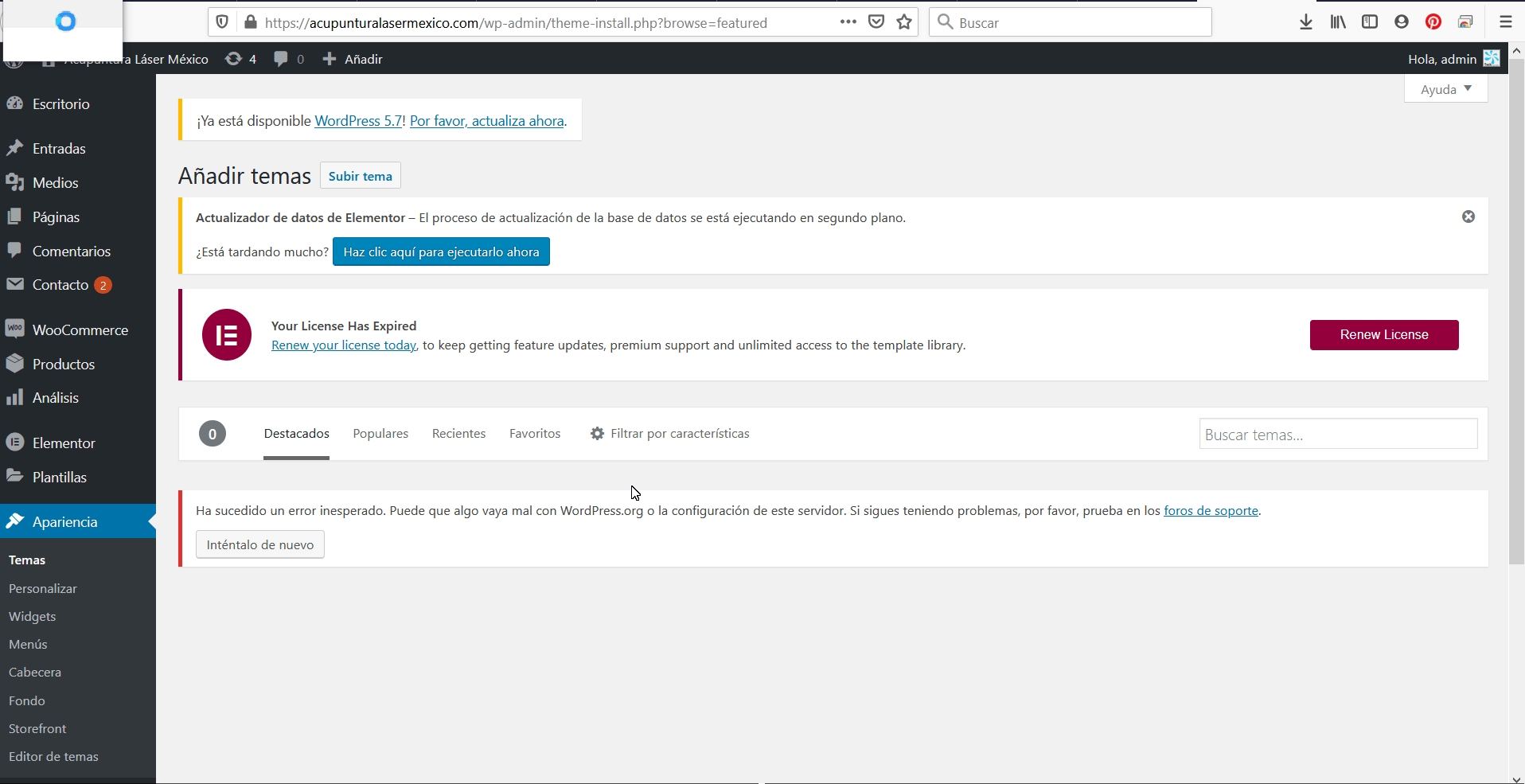Switch to Favoritos tab
Image resolution: width=1525 pixels, height=784 pixels.
pos(535,434)
